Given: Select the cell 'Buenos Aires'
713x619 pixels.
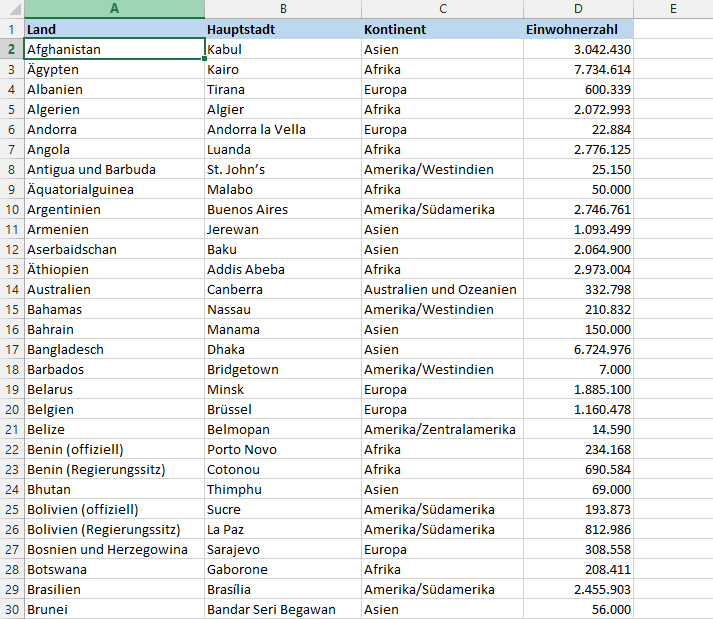Looking at the screenshot, I should pos(283,209).
